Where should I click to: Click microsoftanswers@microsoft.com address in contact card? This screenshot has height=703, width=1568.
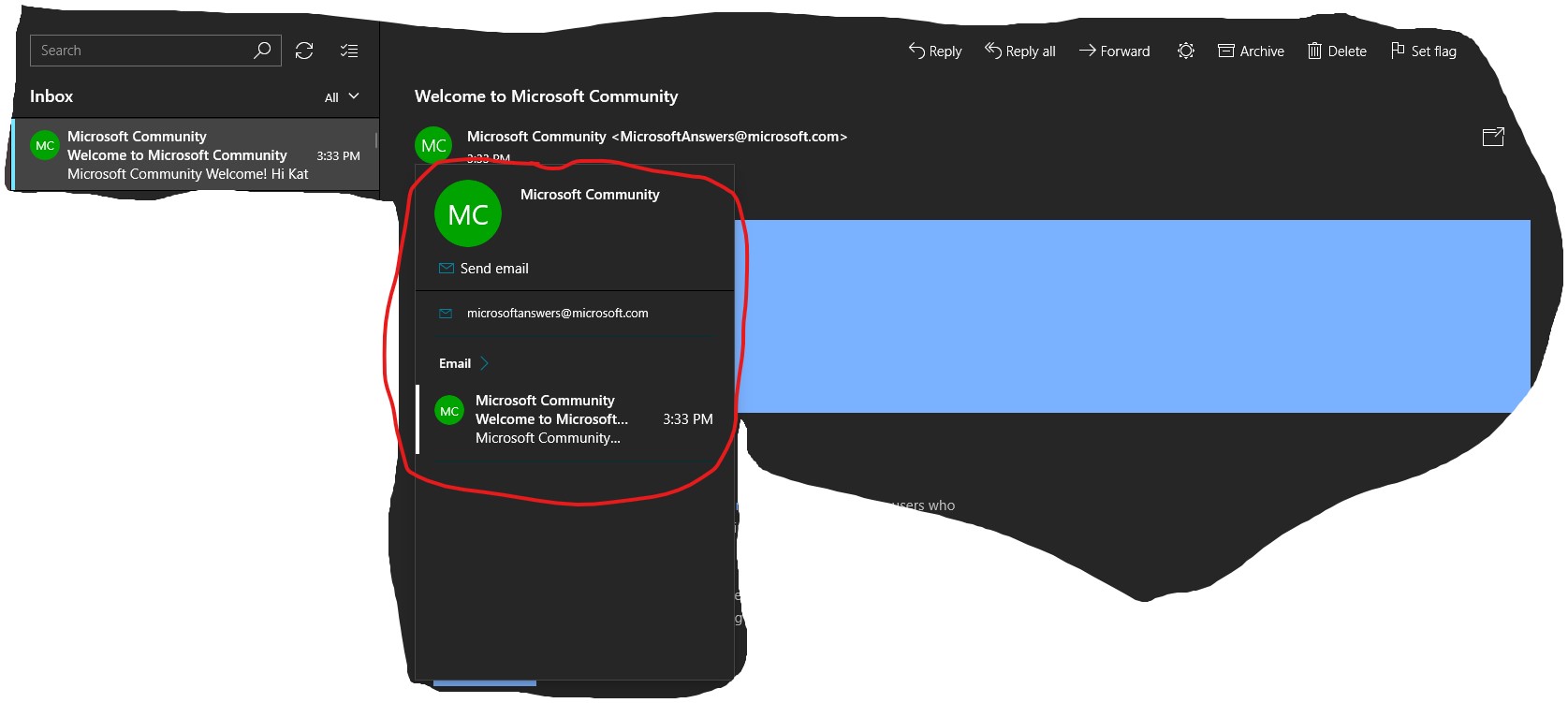(557, 314)
